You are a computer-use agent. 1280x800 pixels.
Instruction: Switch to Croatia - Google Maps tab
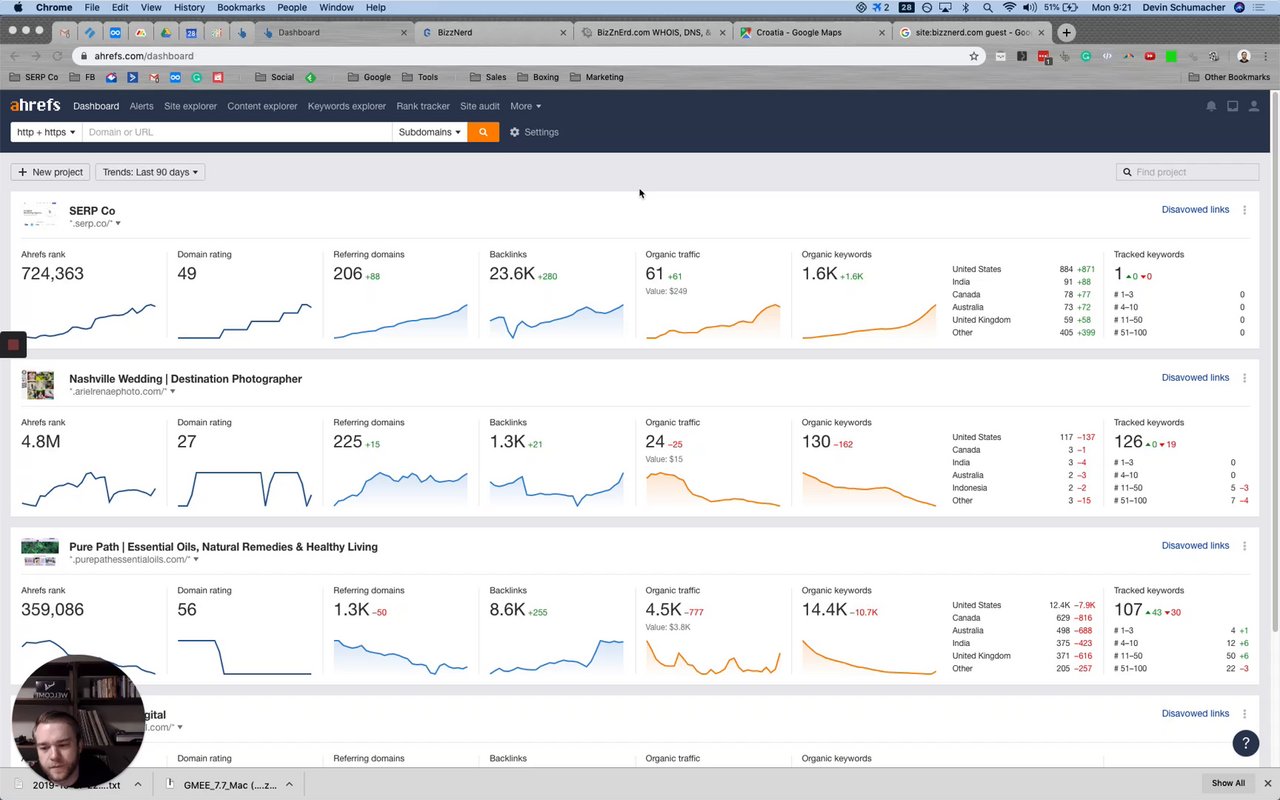(x=812, y=32)
